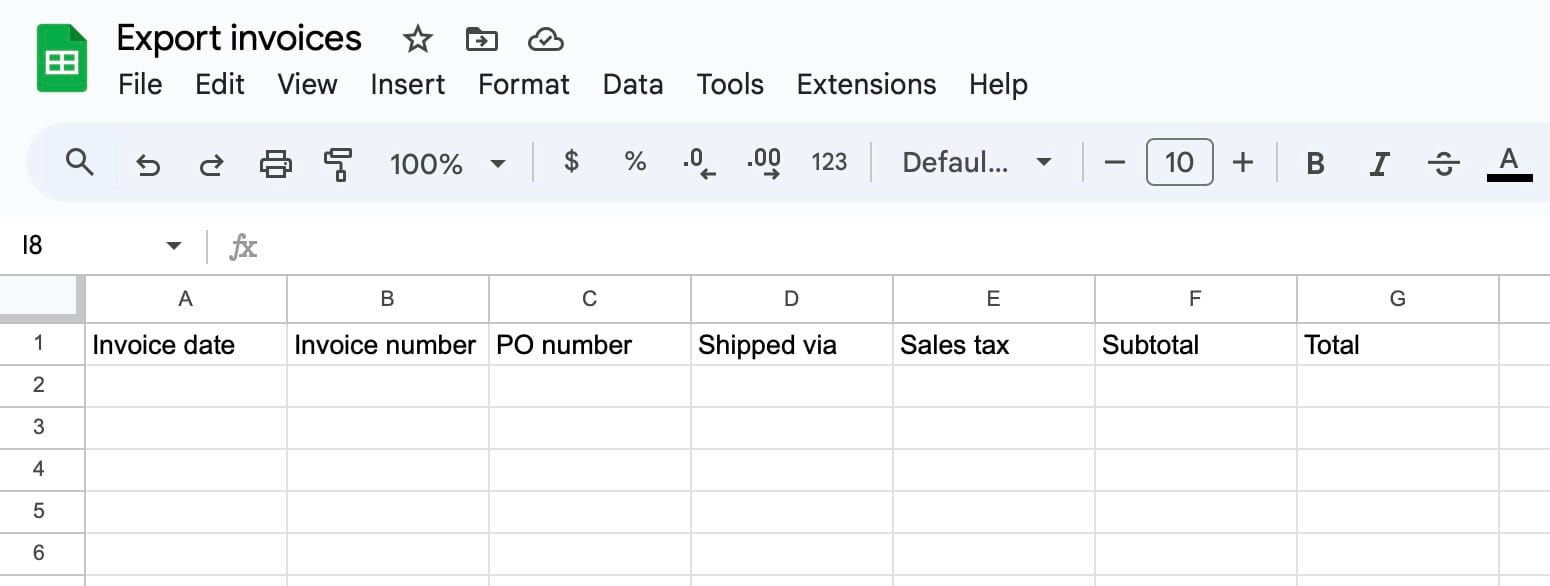Click the undo arrow icon

(148, 163)
